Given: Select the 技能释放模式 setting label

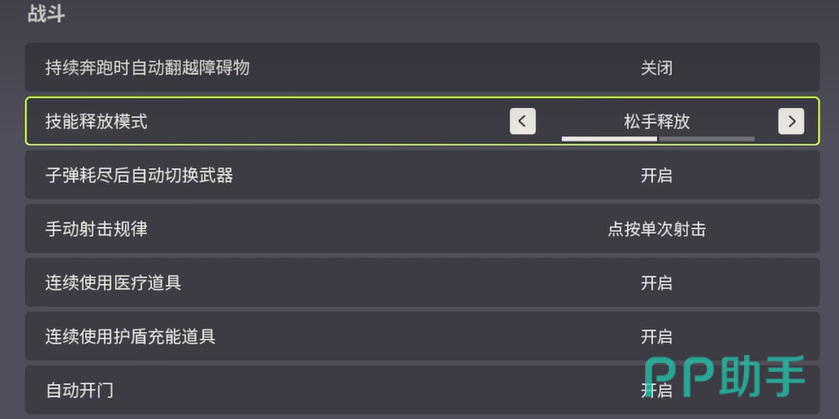Looking at the screenshot, I should click(96, 122).
